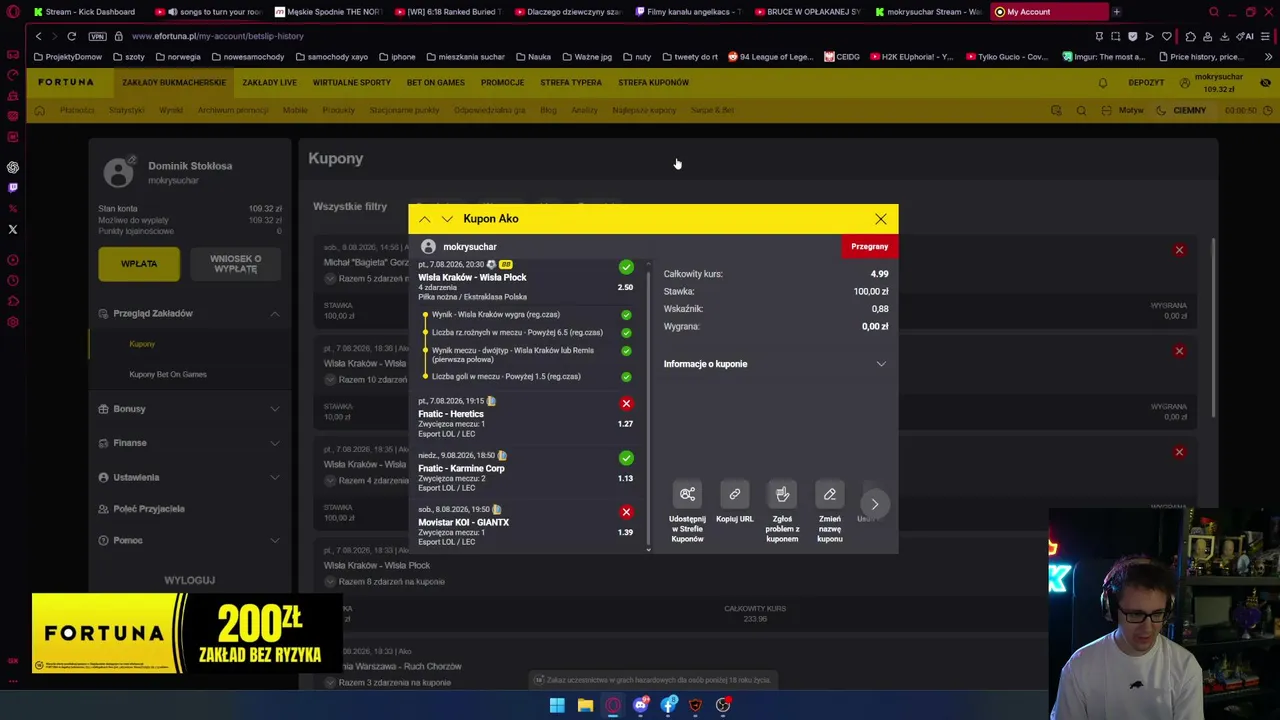1280x720 pixels.
Task: Click the Wniosek o wypłatę button
Action: click(236, 264)
